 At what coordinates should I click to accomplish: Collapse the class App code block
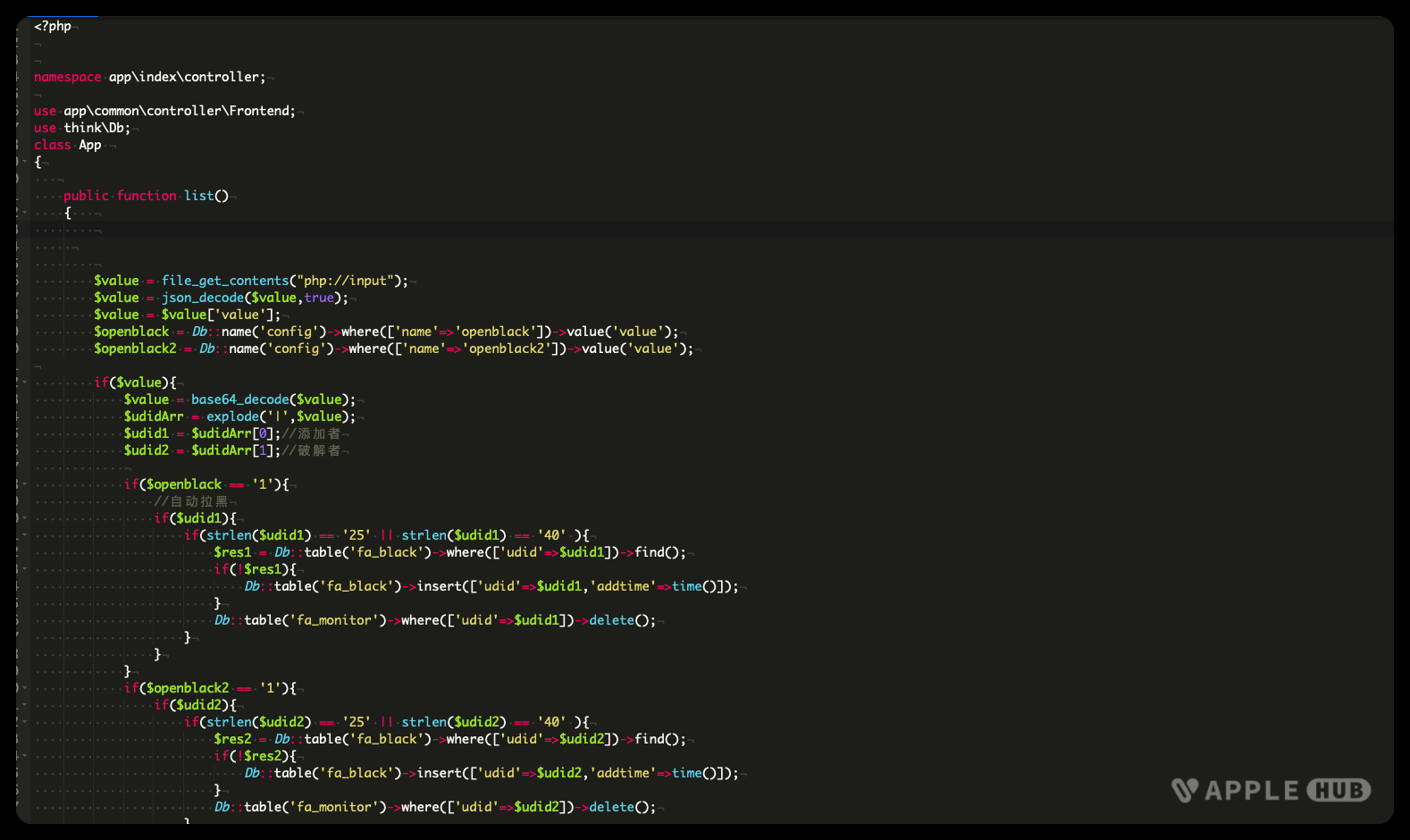click(x=25, y=162)
